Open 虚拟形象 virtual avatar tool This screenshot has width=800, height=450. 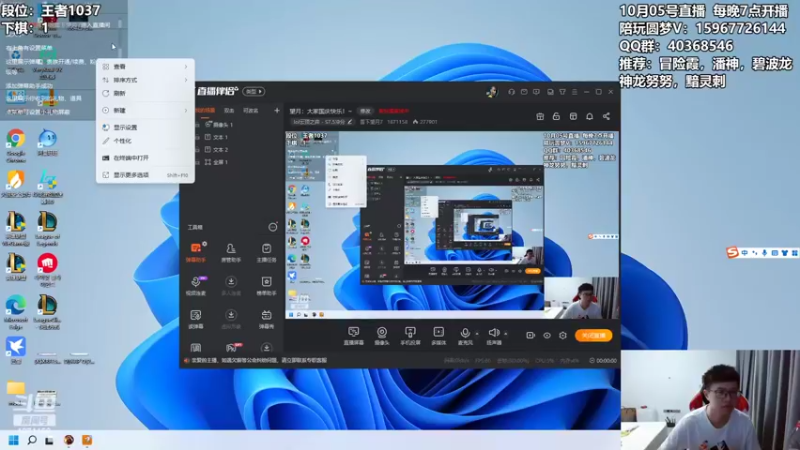231,319
